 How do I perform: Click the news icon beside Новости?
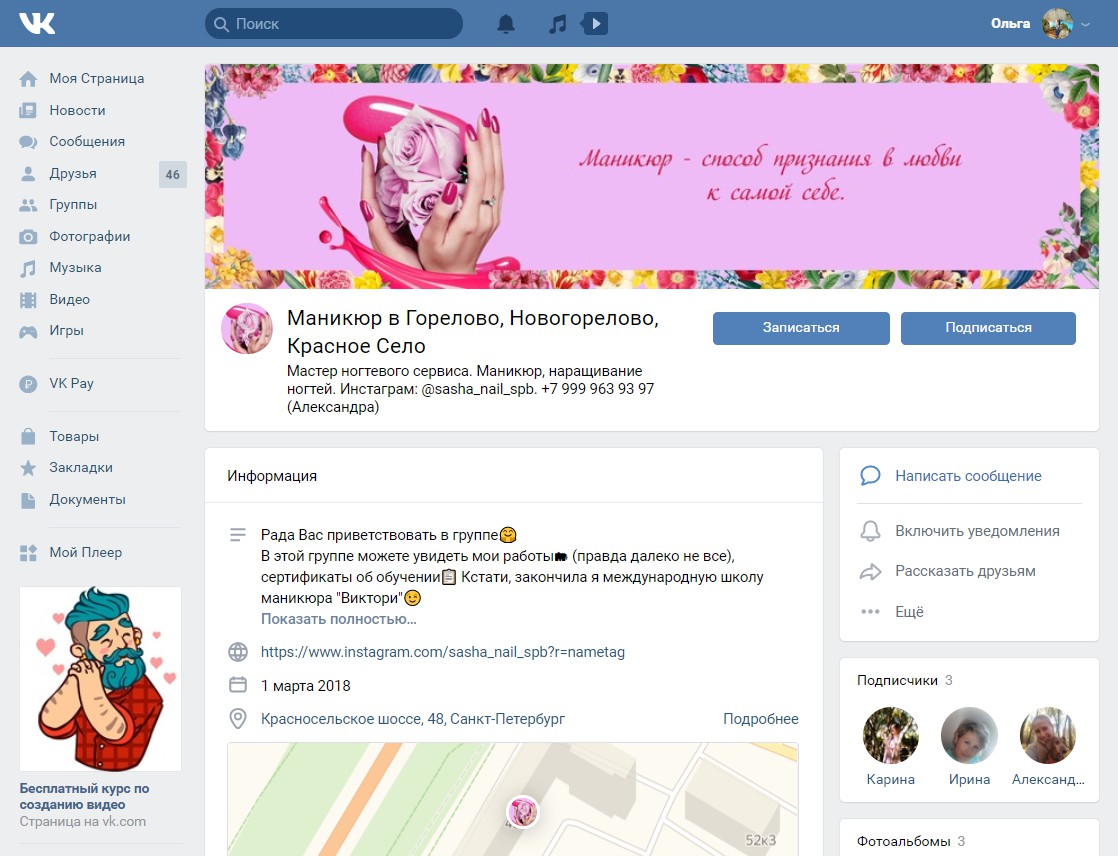coord(28,110)
